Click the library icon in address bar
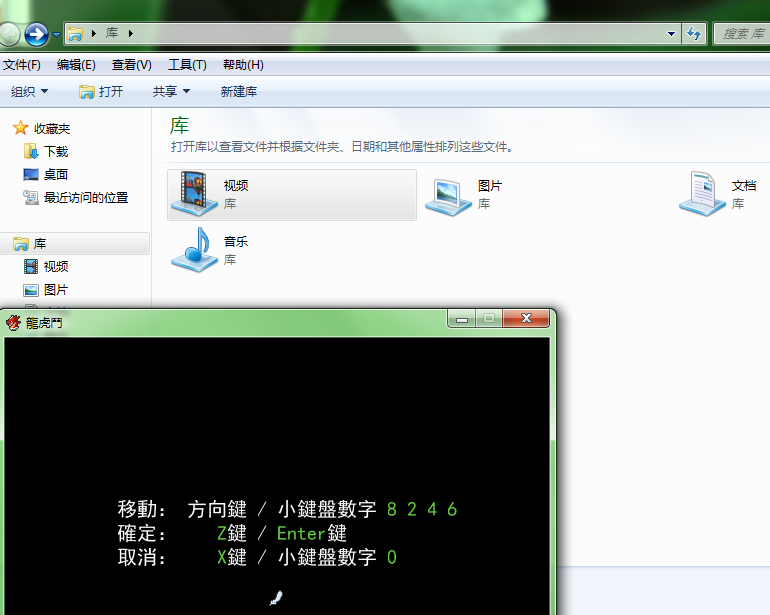The width and height of the screenshot is (770, 615). 75,33
